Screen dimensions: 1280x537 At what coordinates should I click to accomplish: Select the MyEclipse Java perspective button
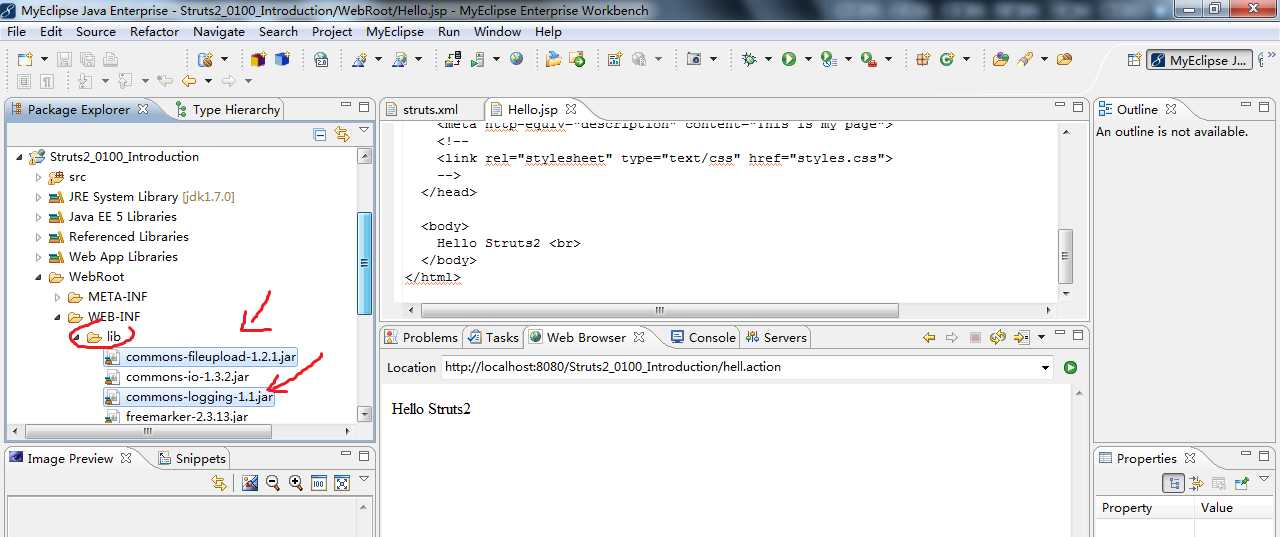click(1199, 60)
